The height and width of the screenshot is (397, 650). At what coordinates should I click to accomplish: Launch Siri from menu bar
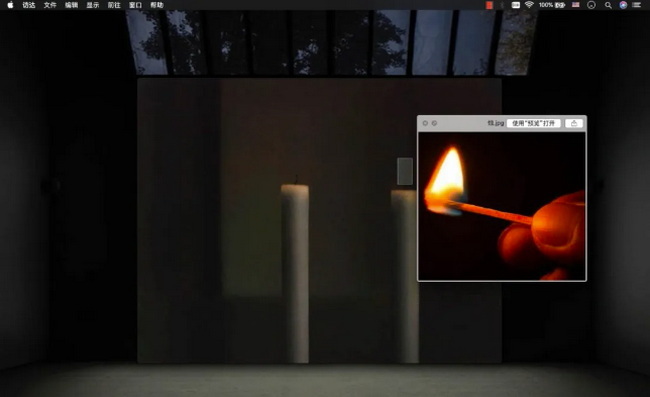pos(623,5)
